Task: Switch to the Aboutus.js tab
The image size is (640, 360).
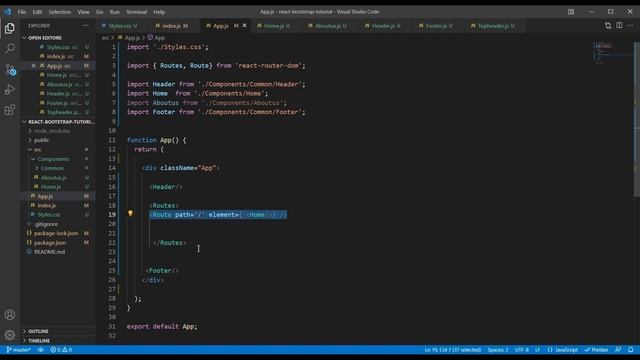Action: pos(330,26)
